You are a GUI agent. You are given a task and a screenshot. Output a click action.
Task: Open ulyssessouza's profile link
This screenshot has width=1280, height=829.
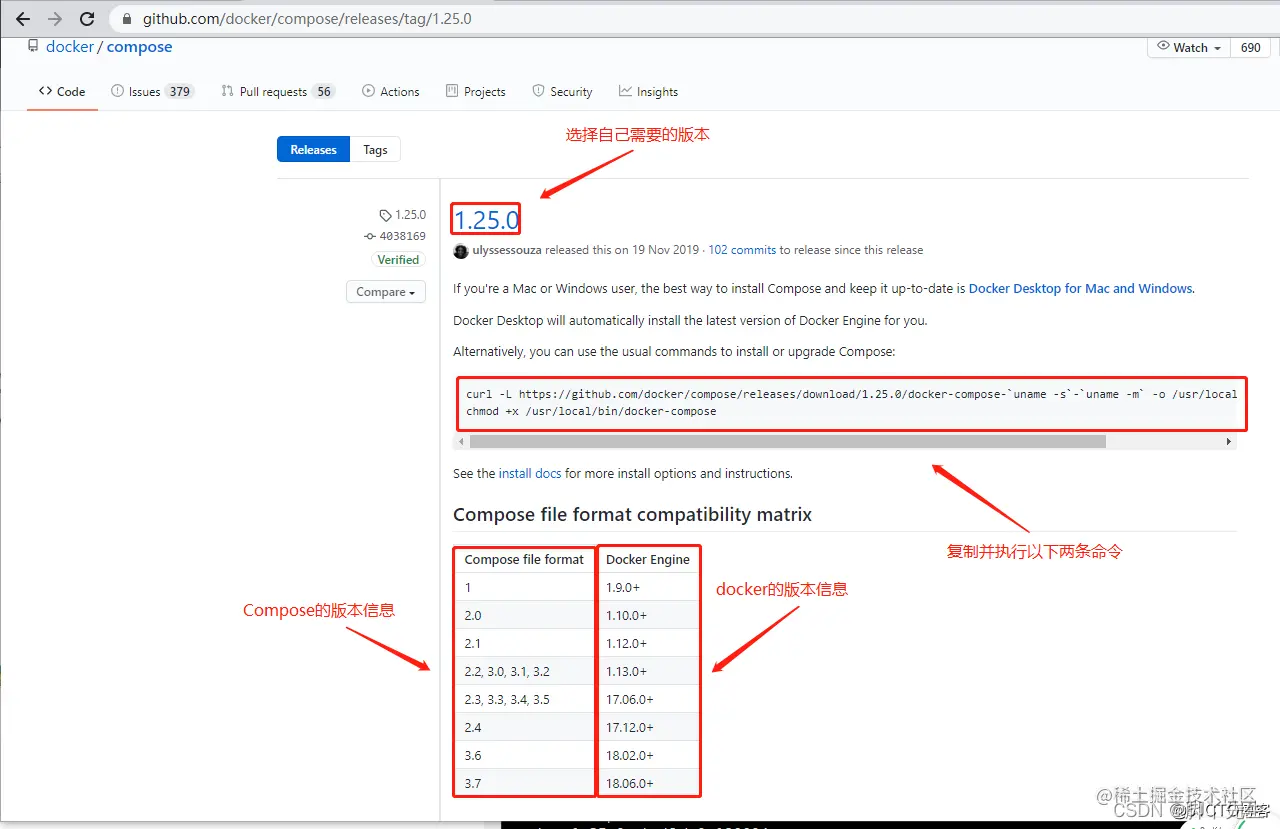506,250
